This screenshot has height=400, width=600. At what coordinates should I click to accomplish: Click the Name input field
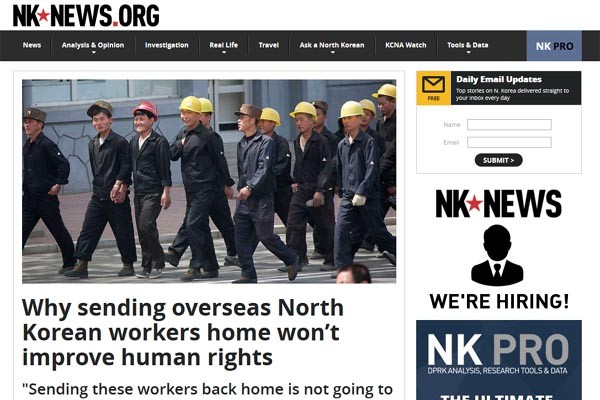tap(509, 124)
